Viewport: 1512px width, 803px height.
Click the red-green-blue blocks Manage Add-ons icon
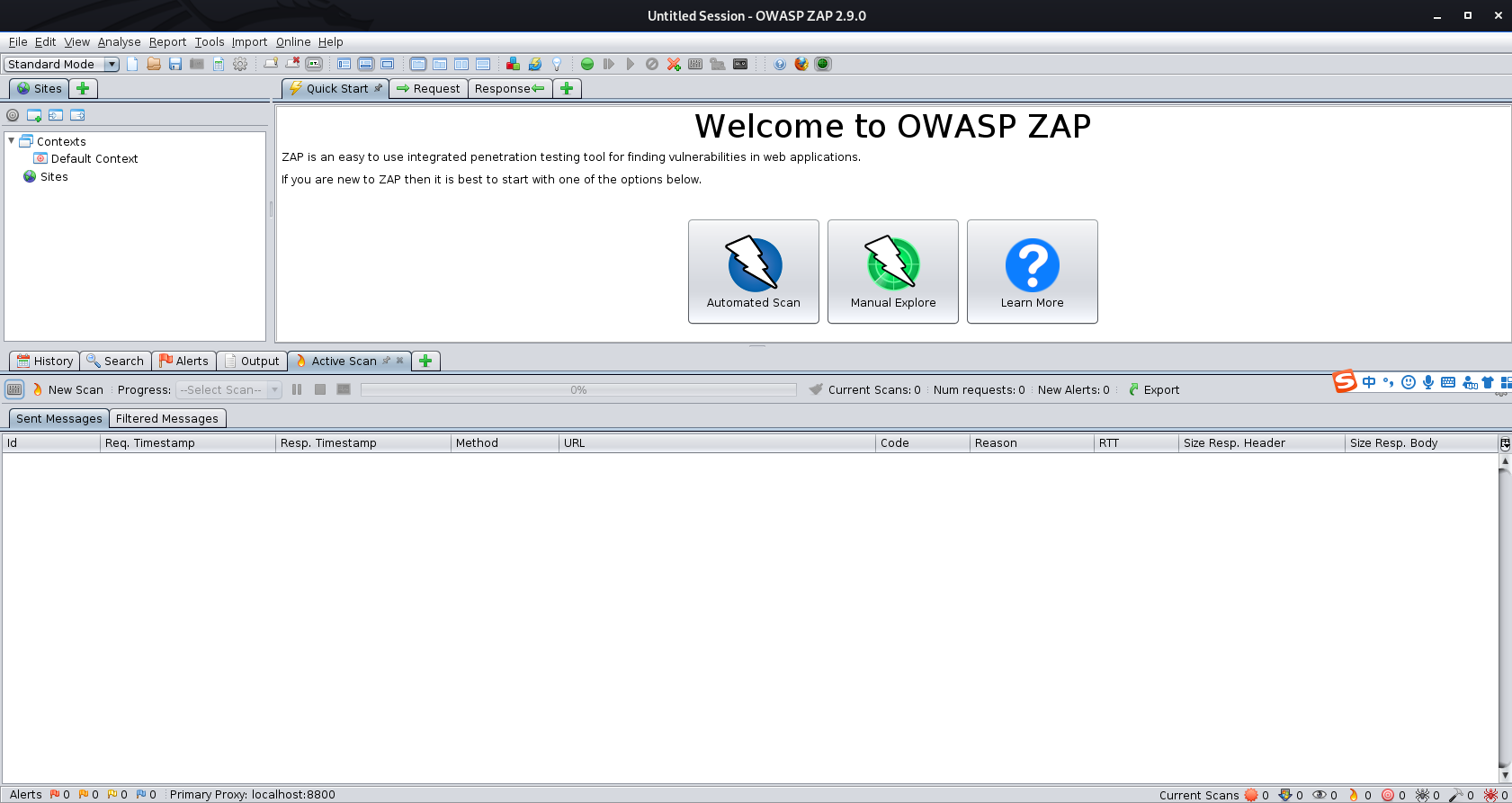513,64
